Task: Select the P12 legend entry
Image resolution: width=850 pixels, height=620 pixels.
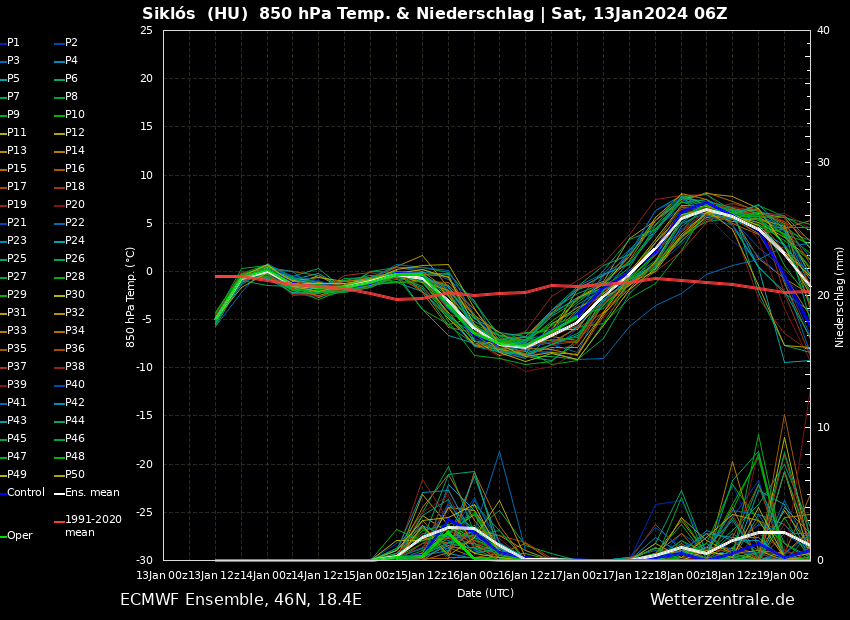Action: (75, 133)
